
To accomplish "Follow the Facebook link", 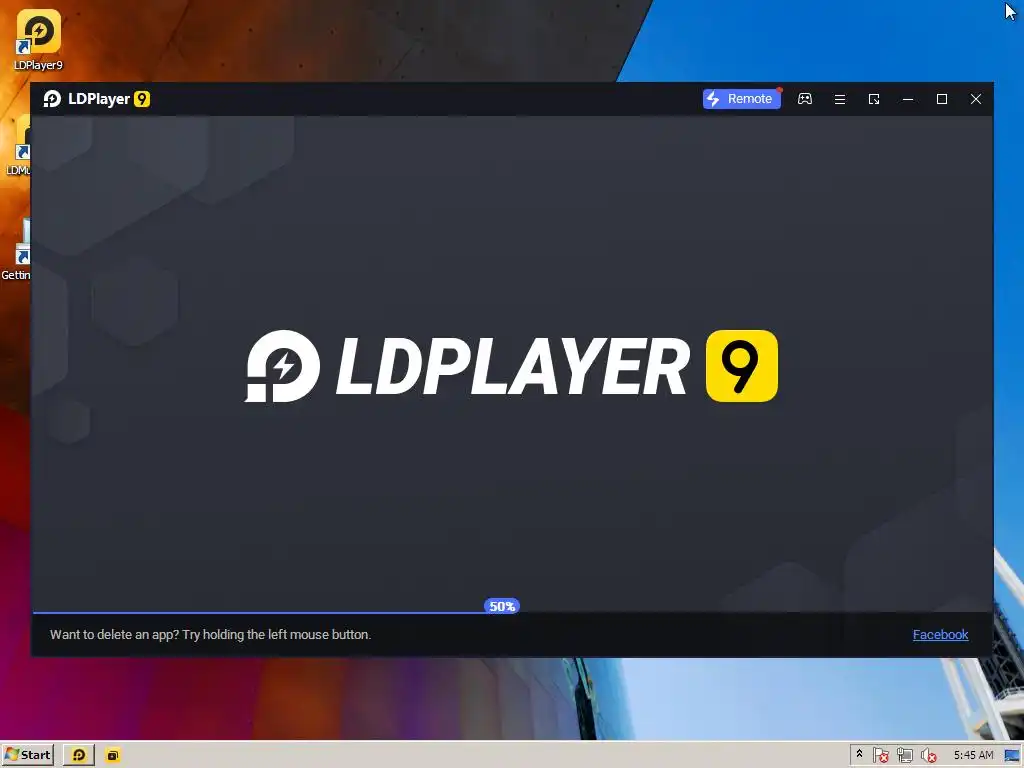I will pos(940,634).
